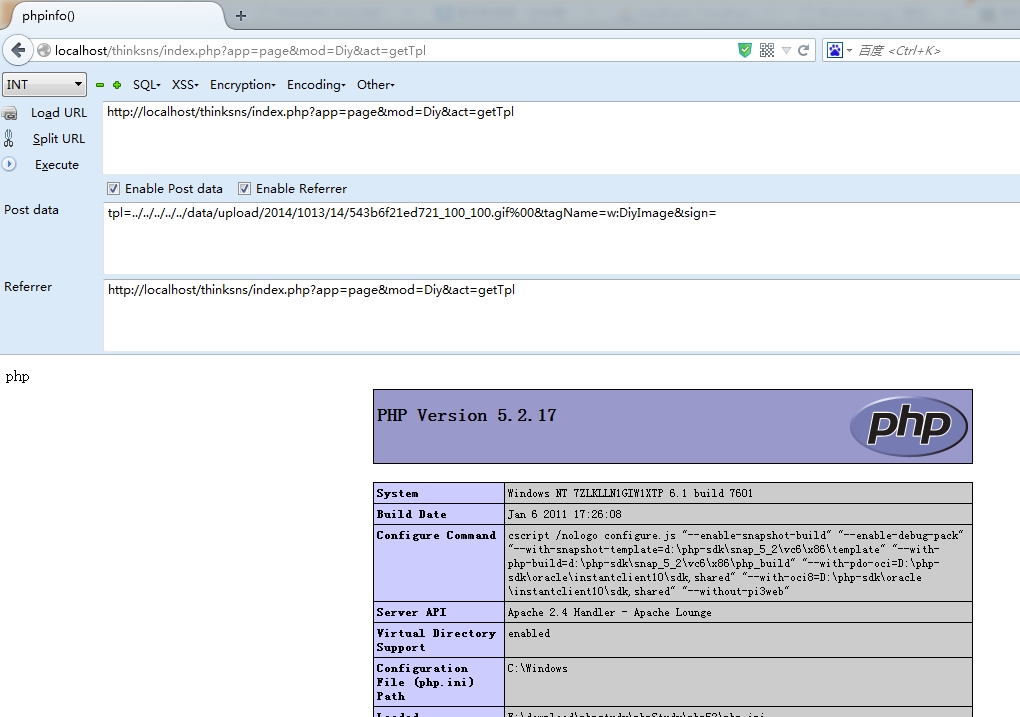
Task: Click the Jan 6 2011 17:26:08 value
Action: click(x=565, y=514)
